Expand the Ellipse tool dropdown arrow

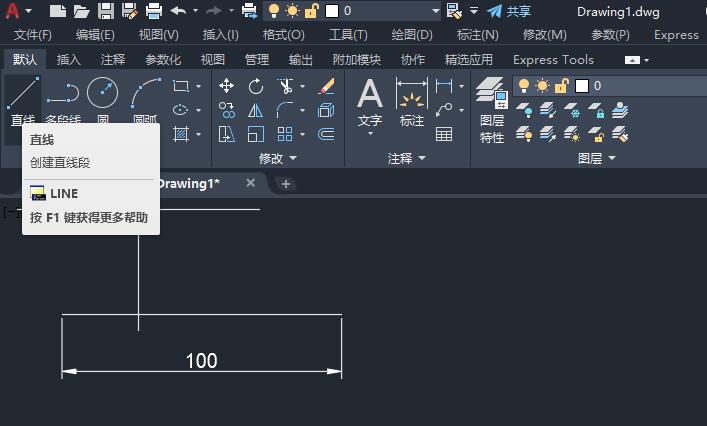pos(198,110)
